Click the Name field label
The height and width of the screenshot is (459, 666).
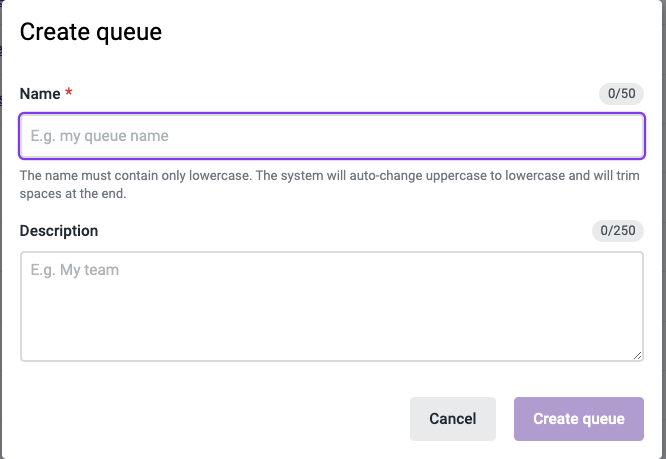pos(40,94)
